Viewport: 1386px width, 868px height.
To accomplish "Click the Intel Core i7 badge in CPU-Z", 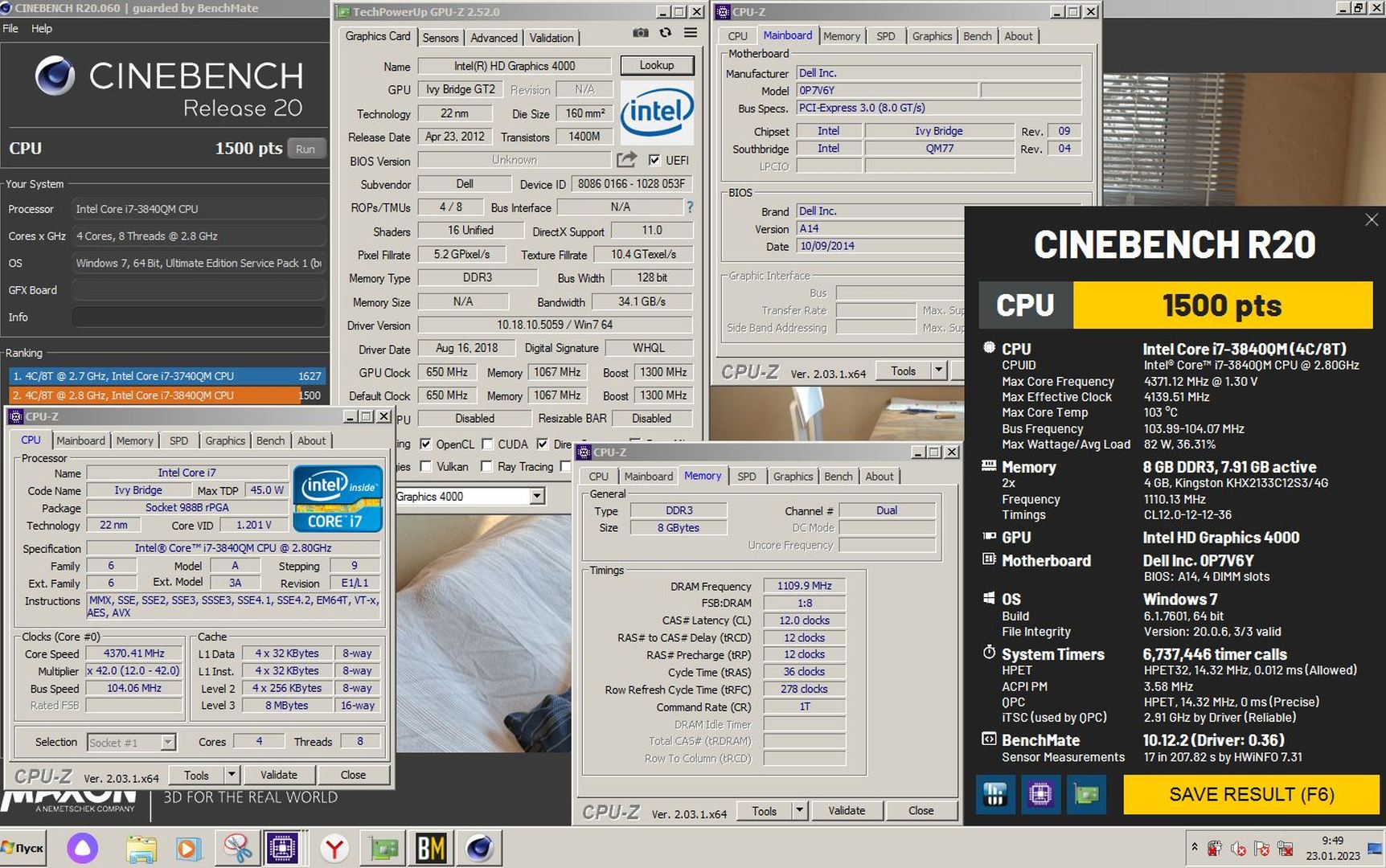I will pos(338,498).
